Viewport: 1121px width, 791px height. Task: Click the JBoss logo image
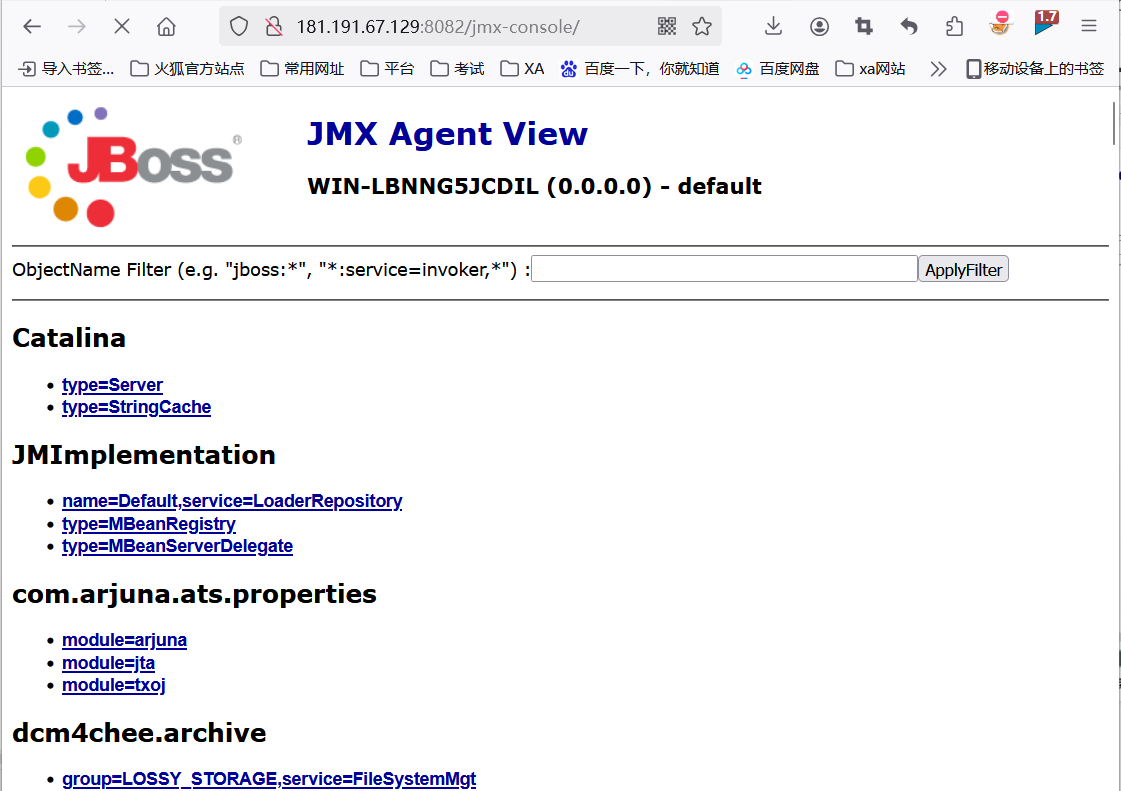click(133, 167)
